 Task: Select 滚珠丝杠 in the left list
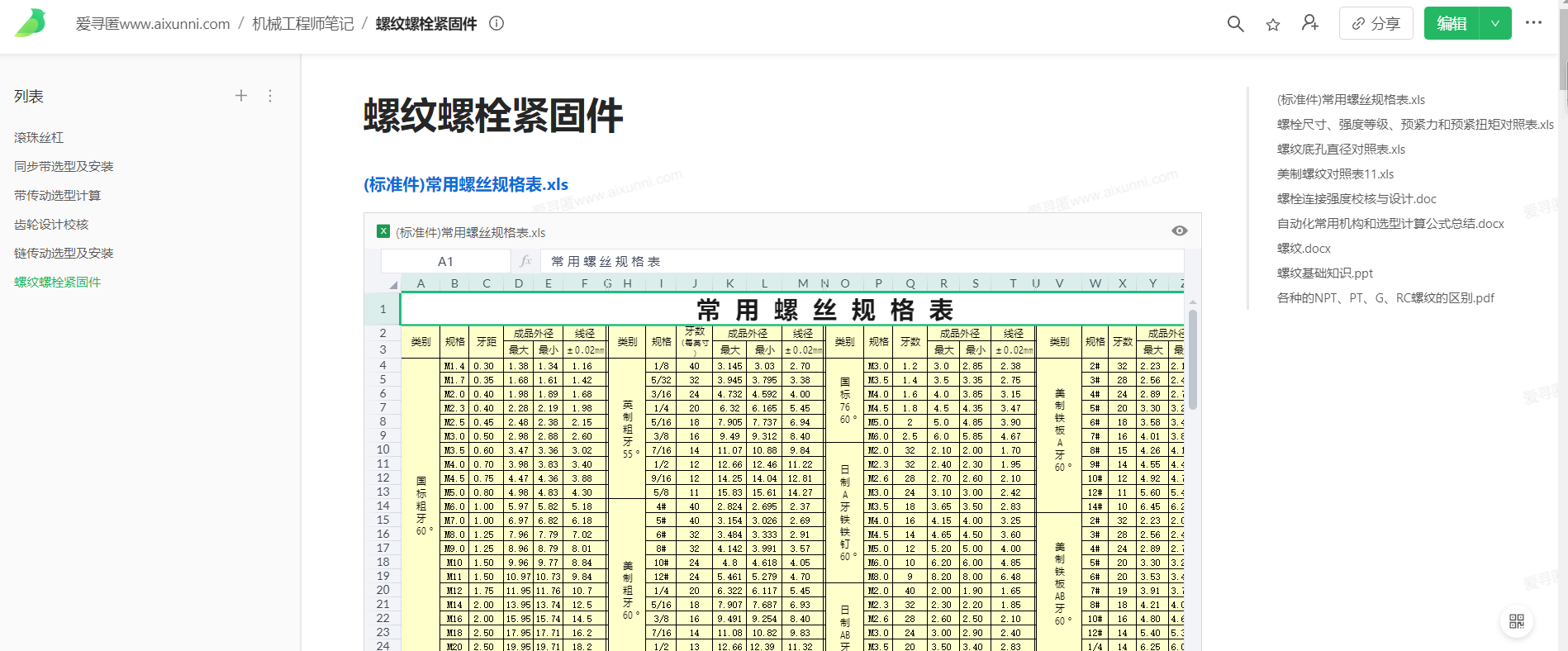(x=39, y=138)
